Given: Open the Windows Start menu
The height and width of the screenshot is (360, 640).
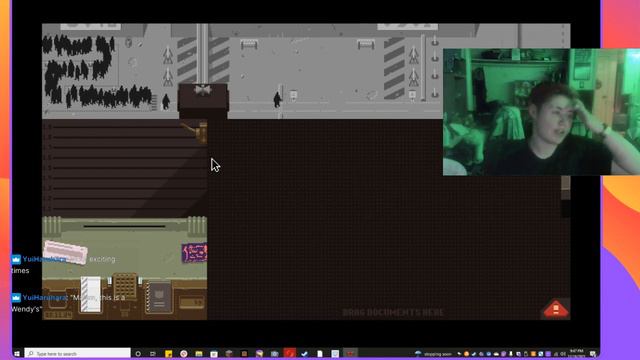Looking at the screenshot, I should point(17,353).
